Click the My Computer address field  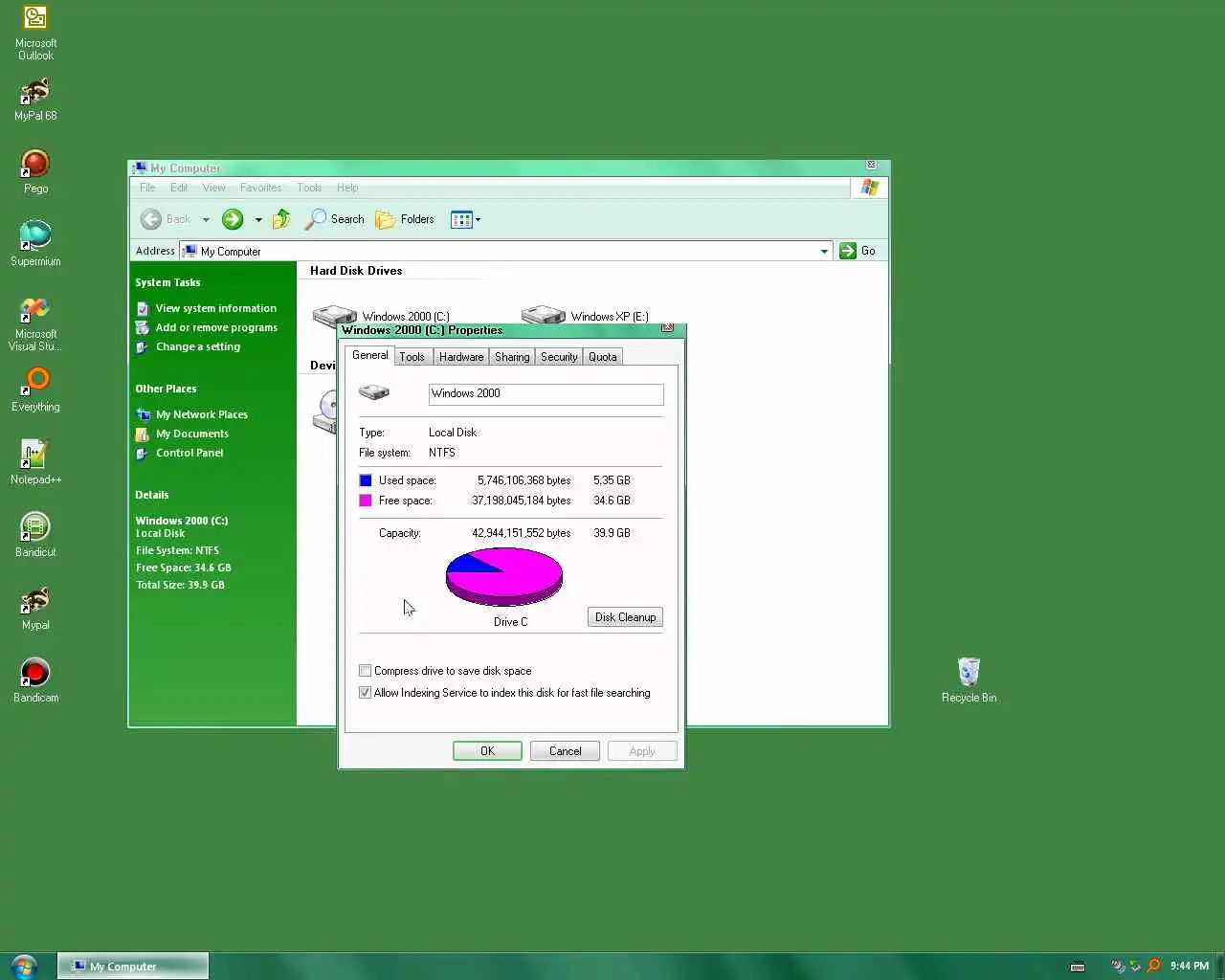click(505, 251)
